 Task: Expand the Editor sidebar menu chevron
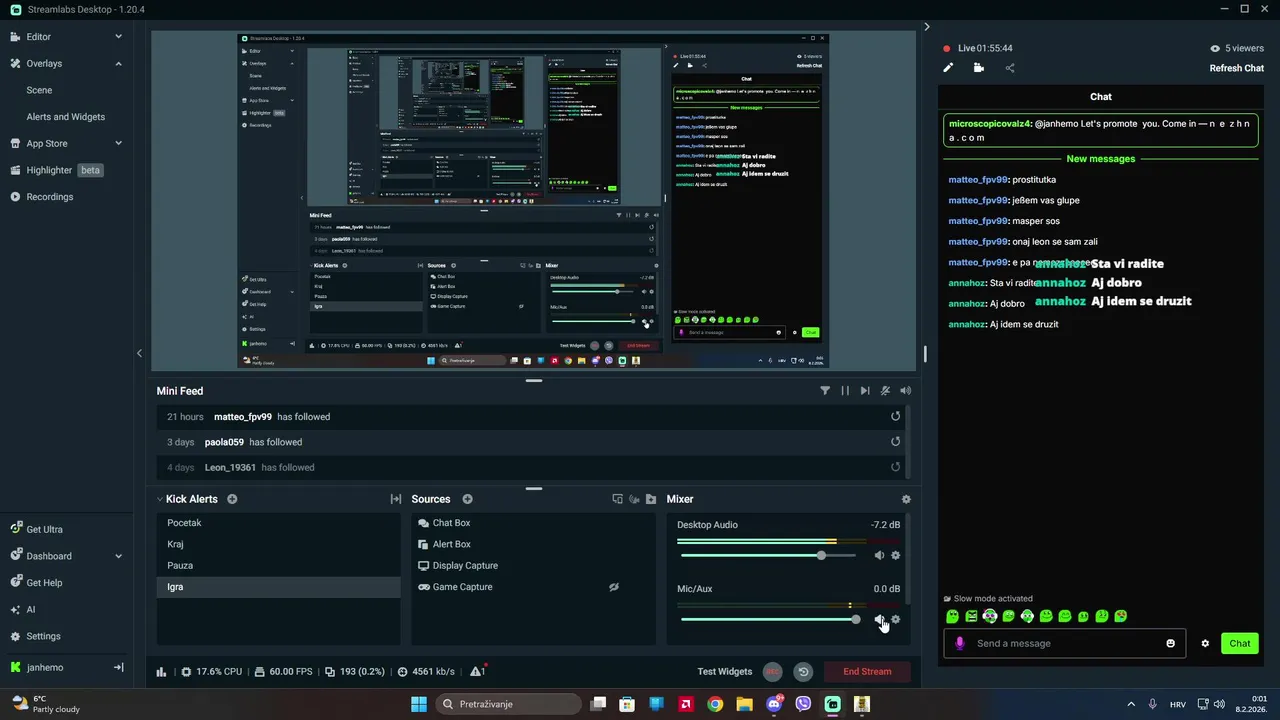click(118, 37)
